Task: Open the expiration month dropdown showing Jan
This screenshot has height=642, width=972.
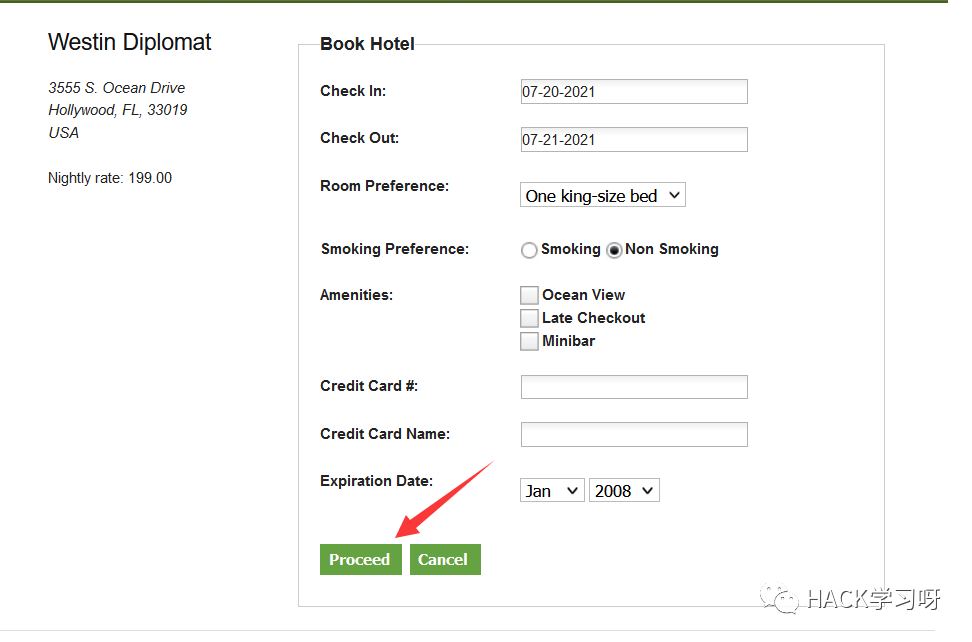Action: pos(552,491)
